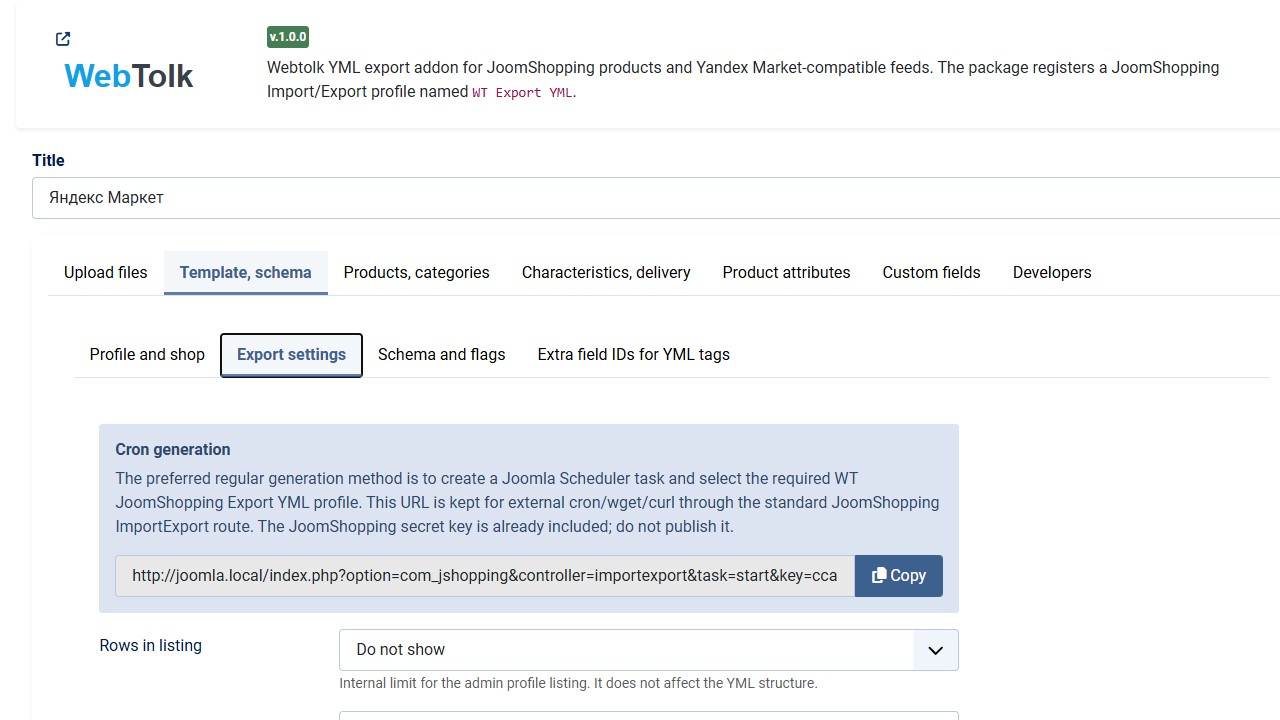The image size is (1280, 720).
Task: Select the Template, schema tab
Action: (246, 272)
